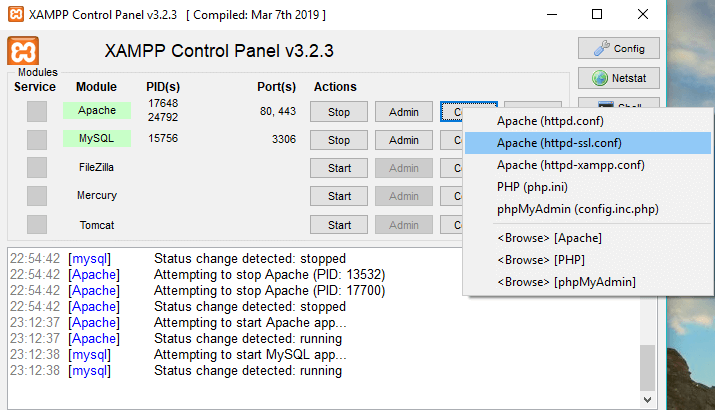Screen dimensions: 715x410
Task: Click the XAMPP title bar icon
Action: (15, 15)
